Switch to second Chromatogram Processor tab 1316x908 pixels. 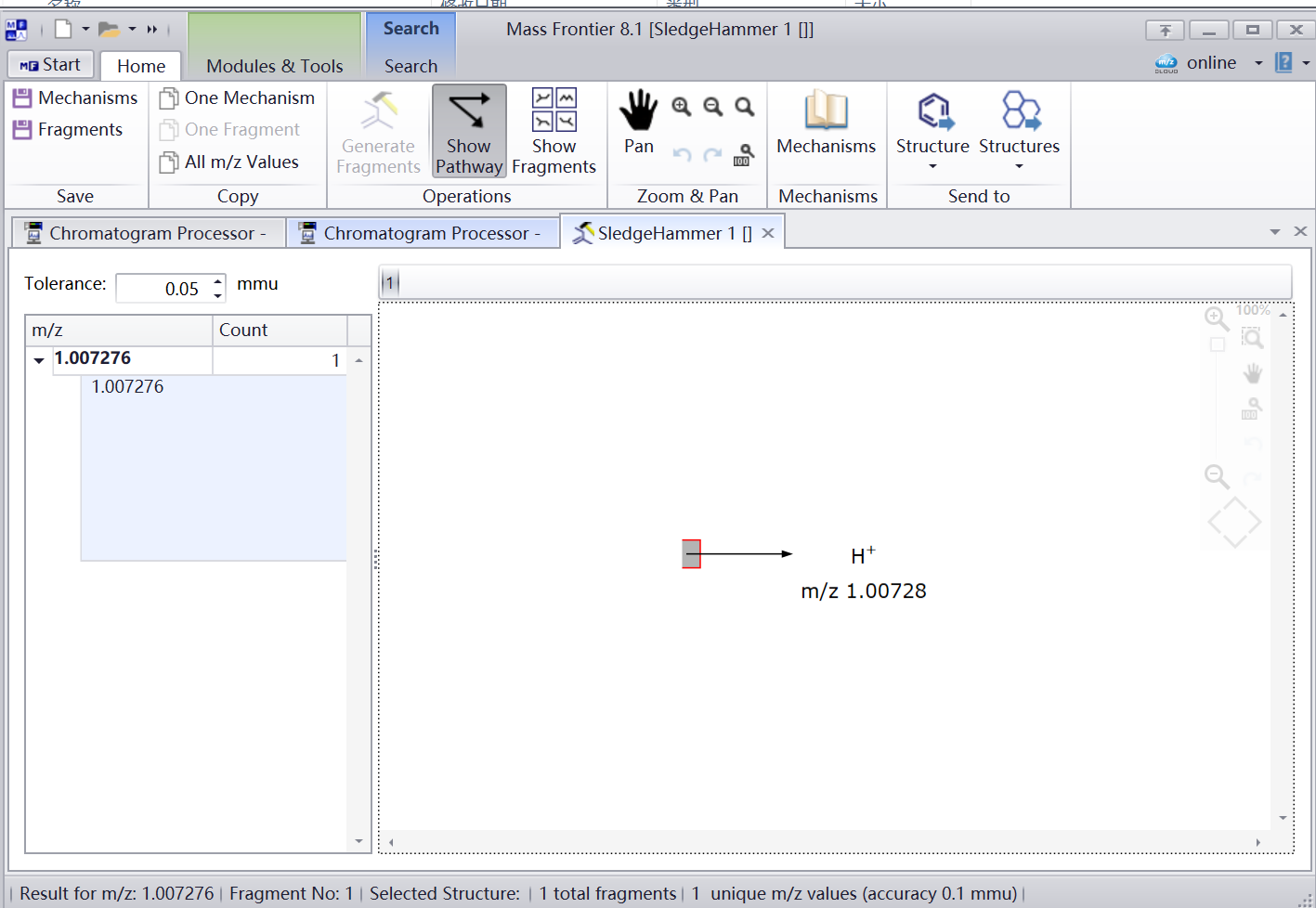(423, 233)
